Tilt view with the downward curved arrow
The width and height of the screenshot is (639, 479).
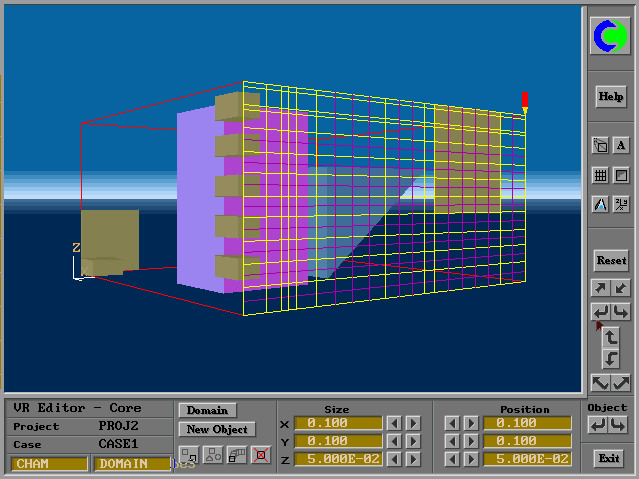611,359
